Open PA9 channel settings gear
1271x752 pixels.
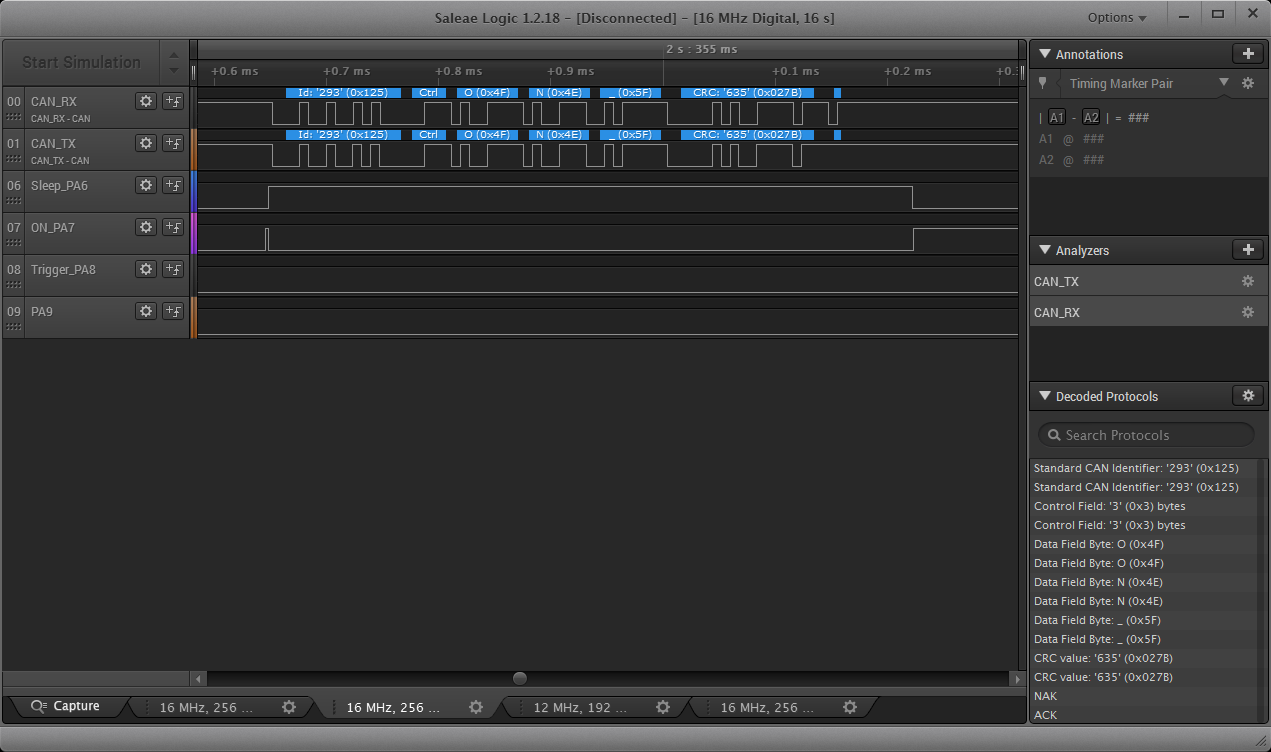pos(146,311)
